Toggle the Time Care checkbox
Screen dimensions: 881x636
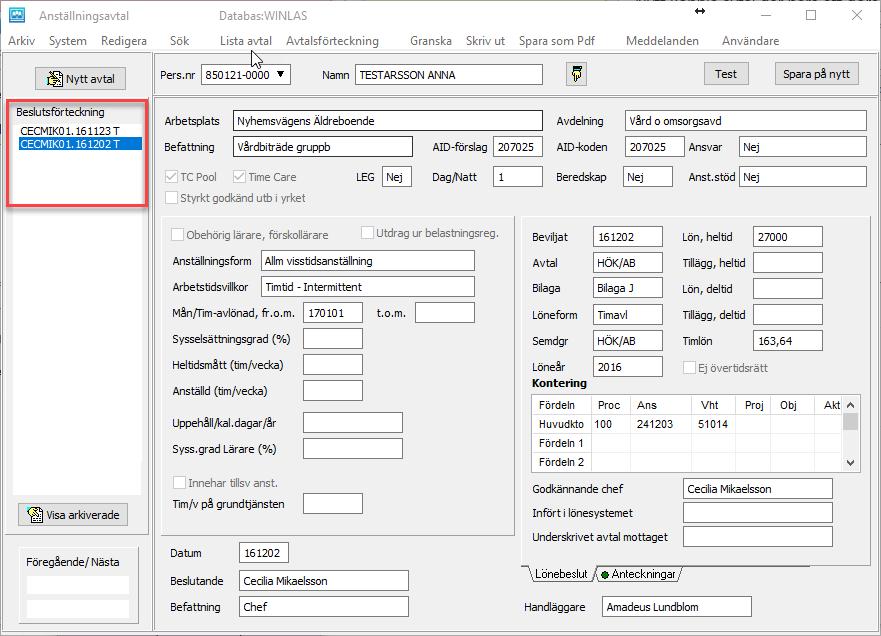point(239,177)
